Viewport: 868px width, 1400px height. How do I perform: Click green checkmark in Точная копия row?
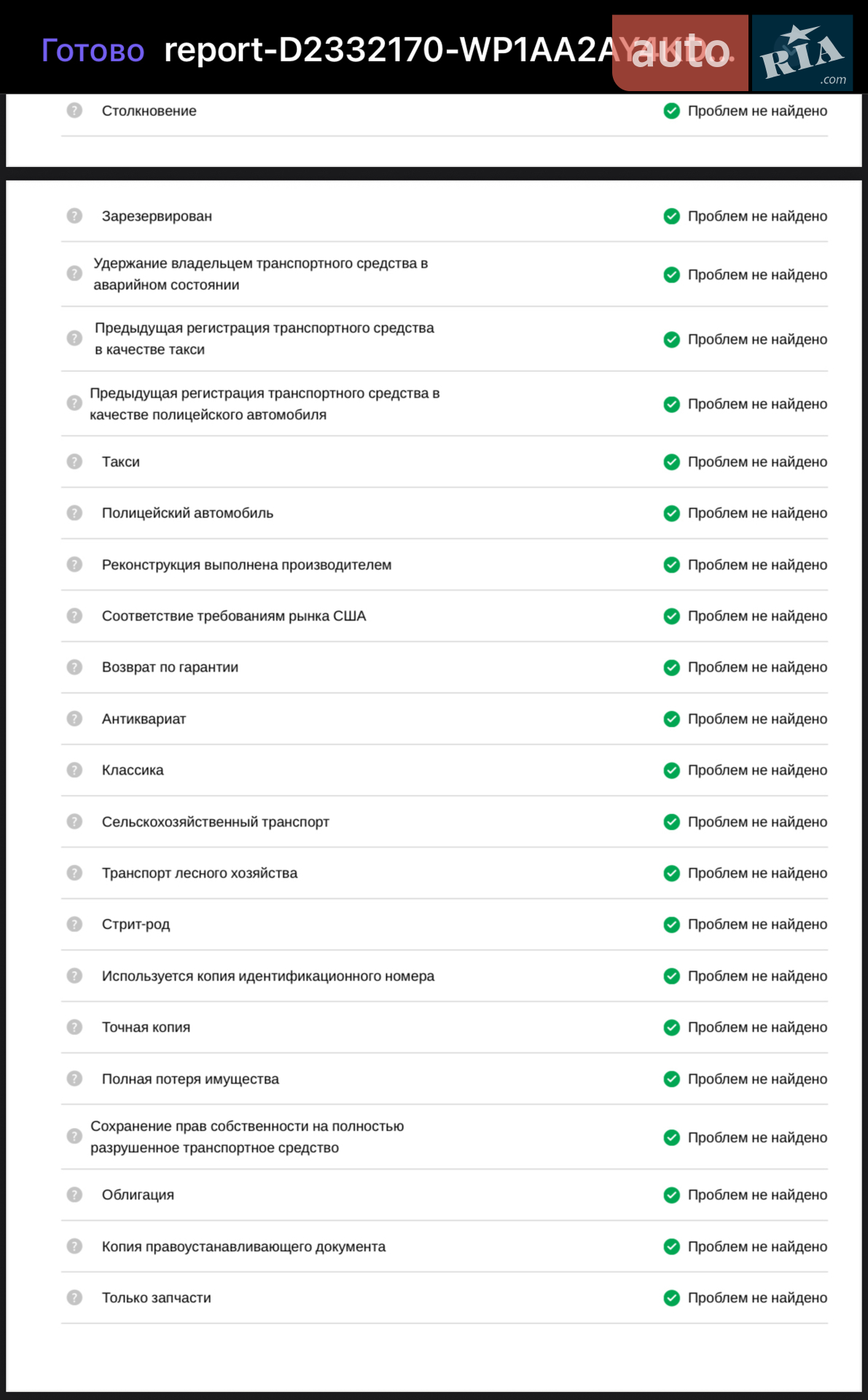click(x=672, y=1027)
